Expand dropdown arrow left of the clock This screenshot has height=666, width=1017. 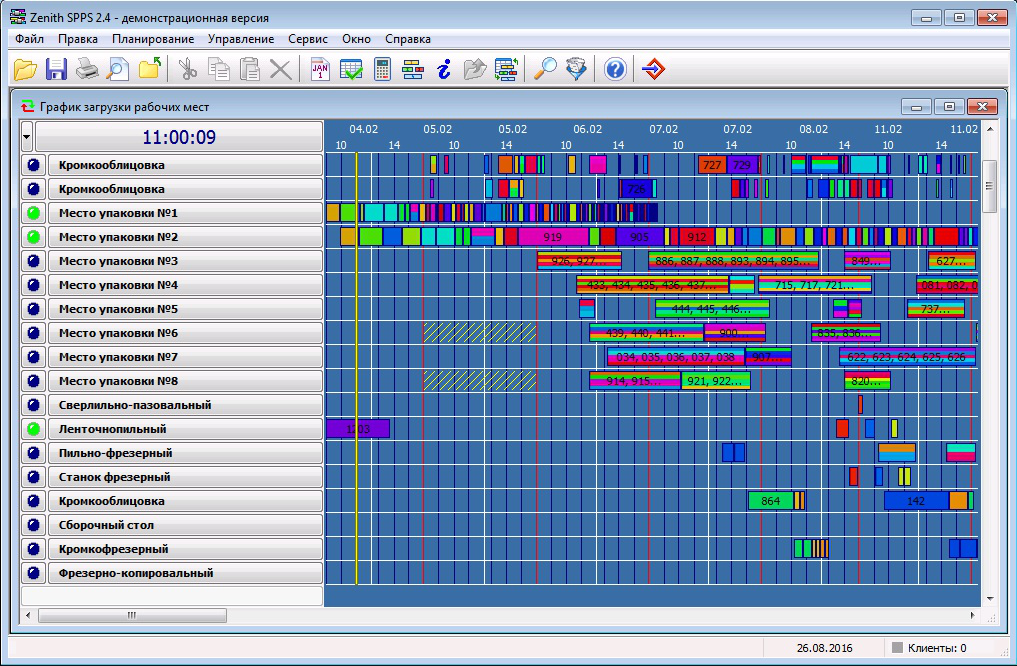pyautogui.click(x=27, y=137)
